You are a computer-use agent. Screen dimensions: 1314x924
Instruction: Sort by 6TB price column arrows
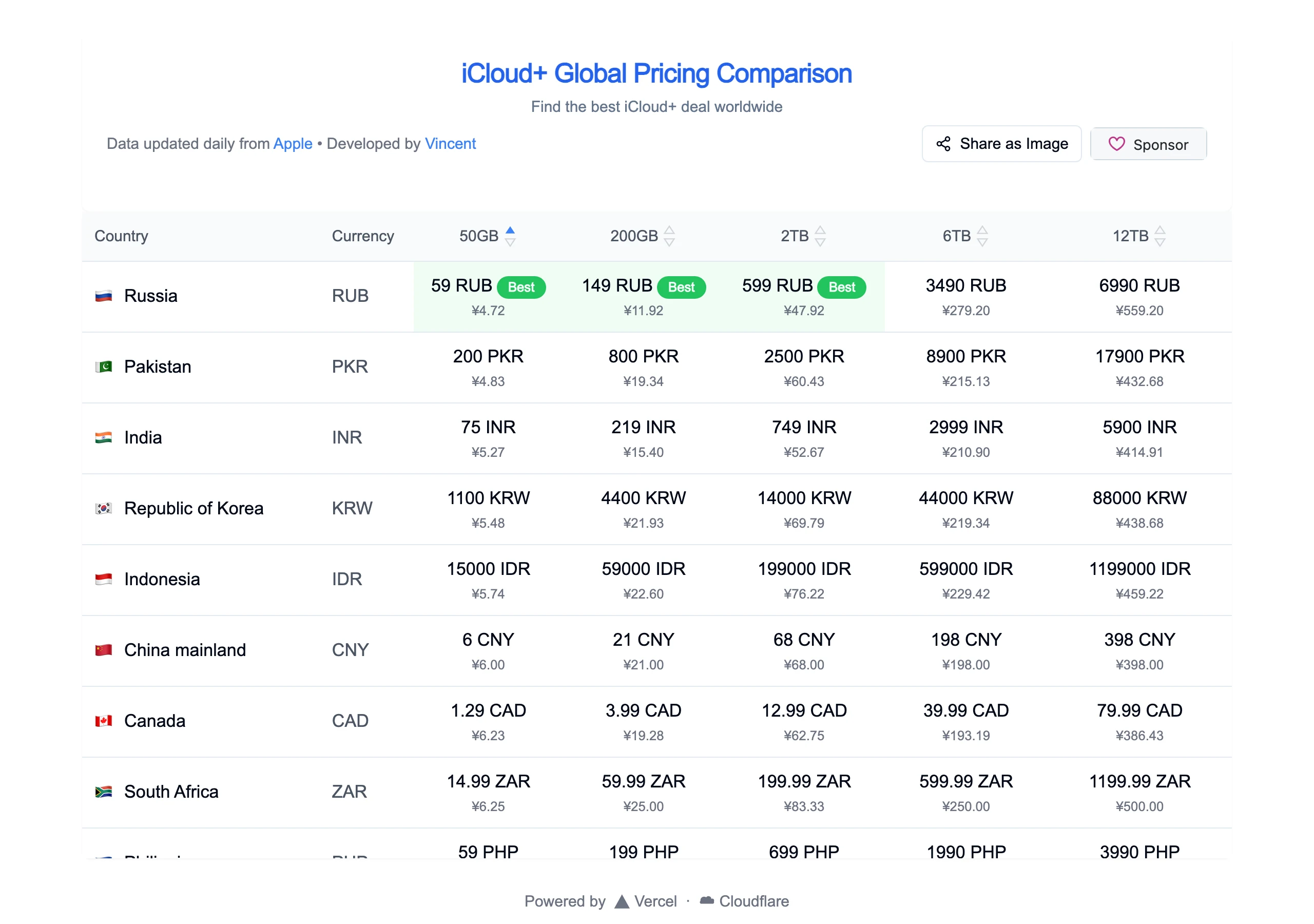982,236
